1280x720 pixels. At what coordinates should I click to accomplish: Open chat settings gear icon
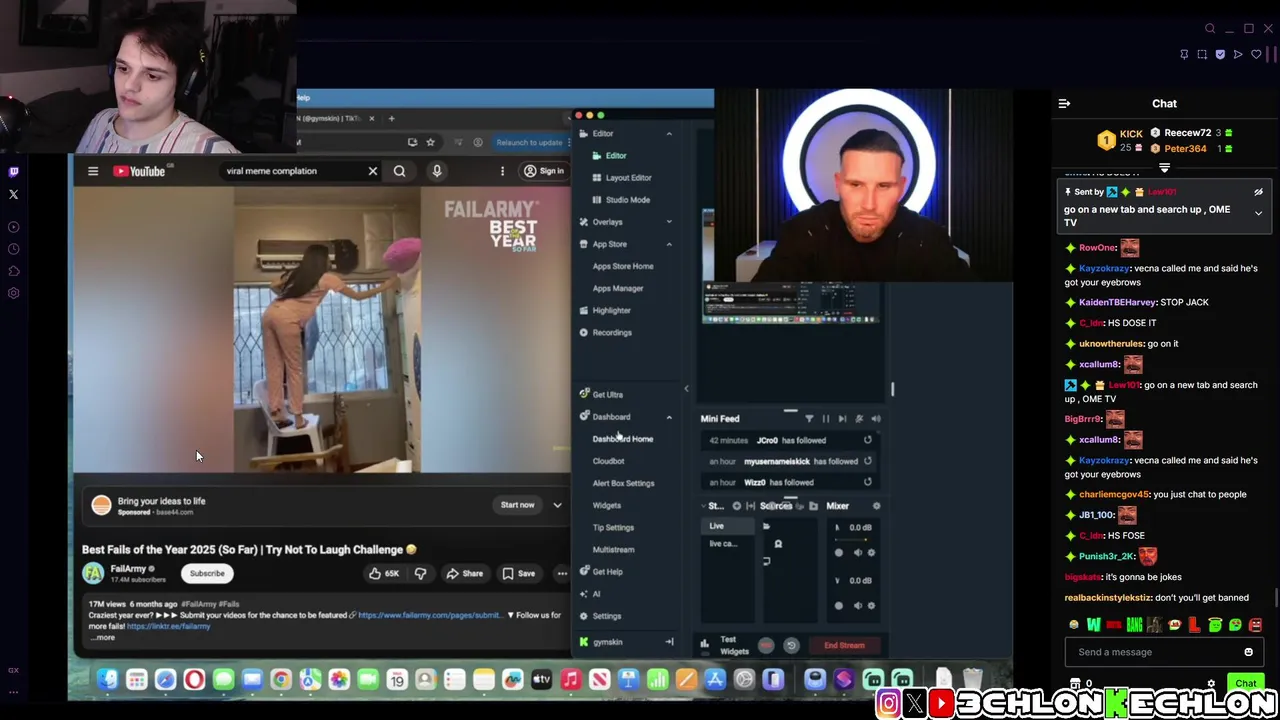click(1211, 684)
